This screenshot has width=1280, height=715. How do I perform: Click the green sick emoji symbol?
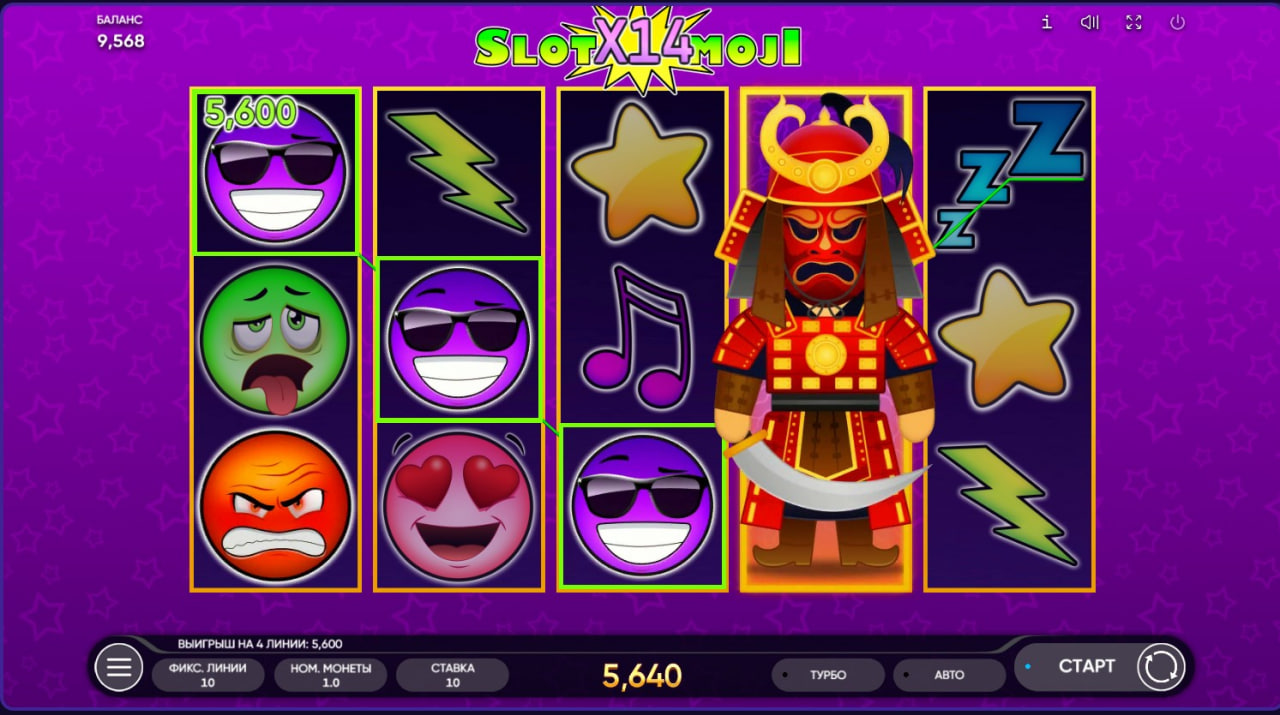coord(275,339)
